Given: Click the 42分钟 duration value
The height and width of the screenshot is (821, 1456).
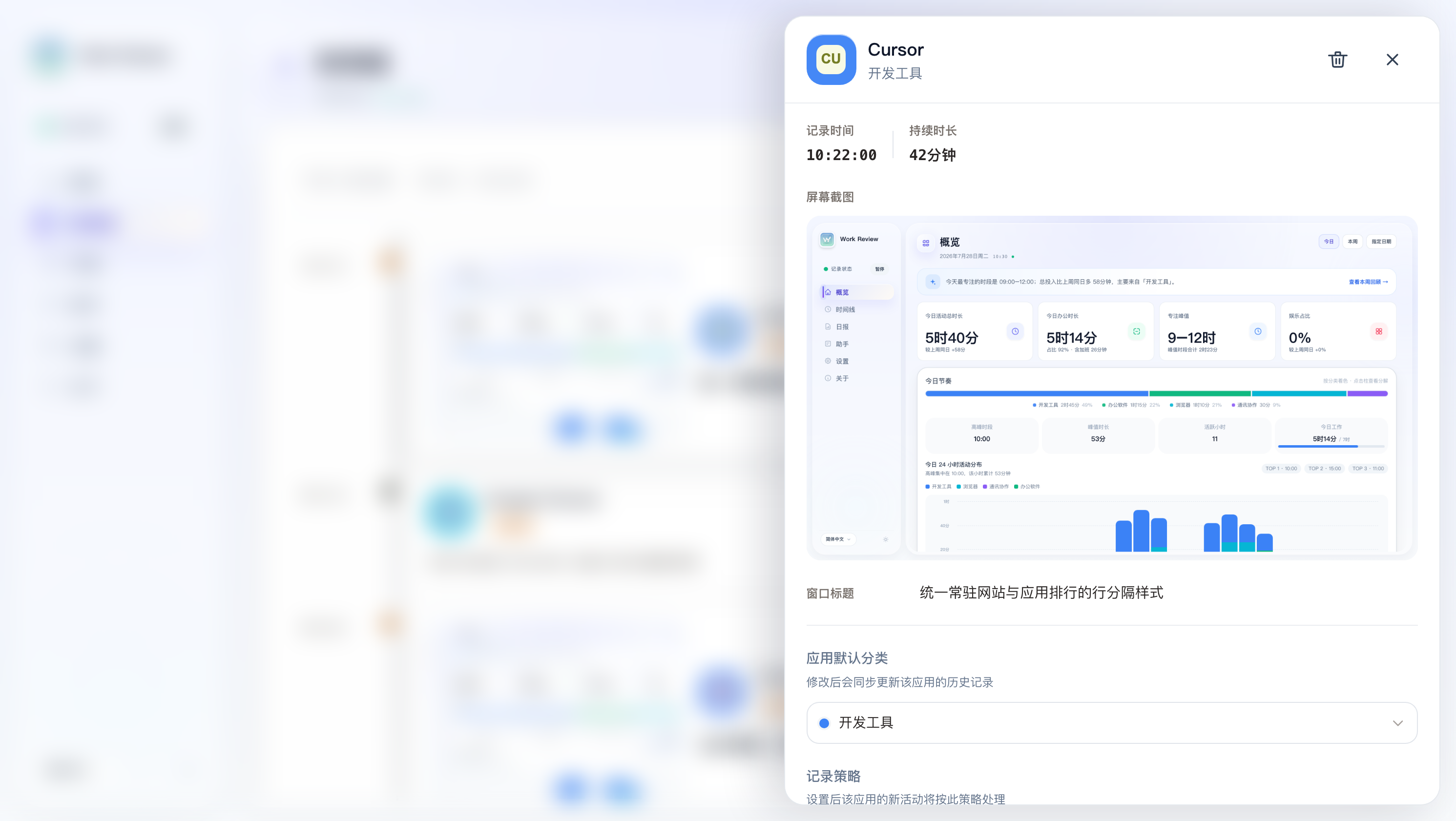Looking at the screenshot, I should coord(932,155).
